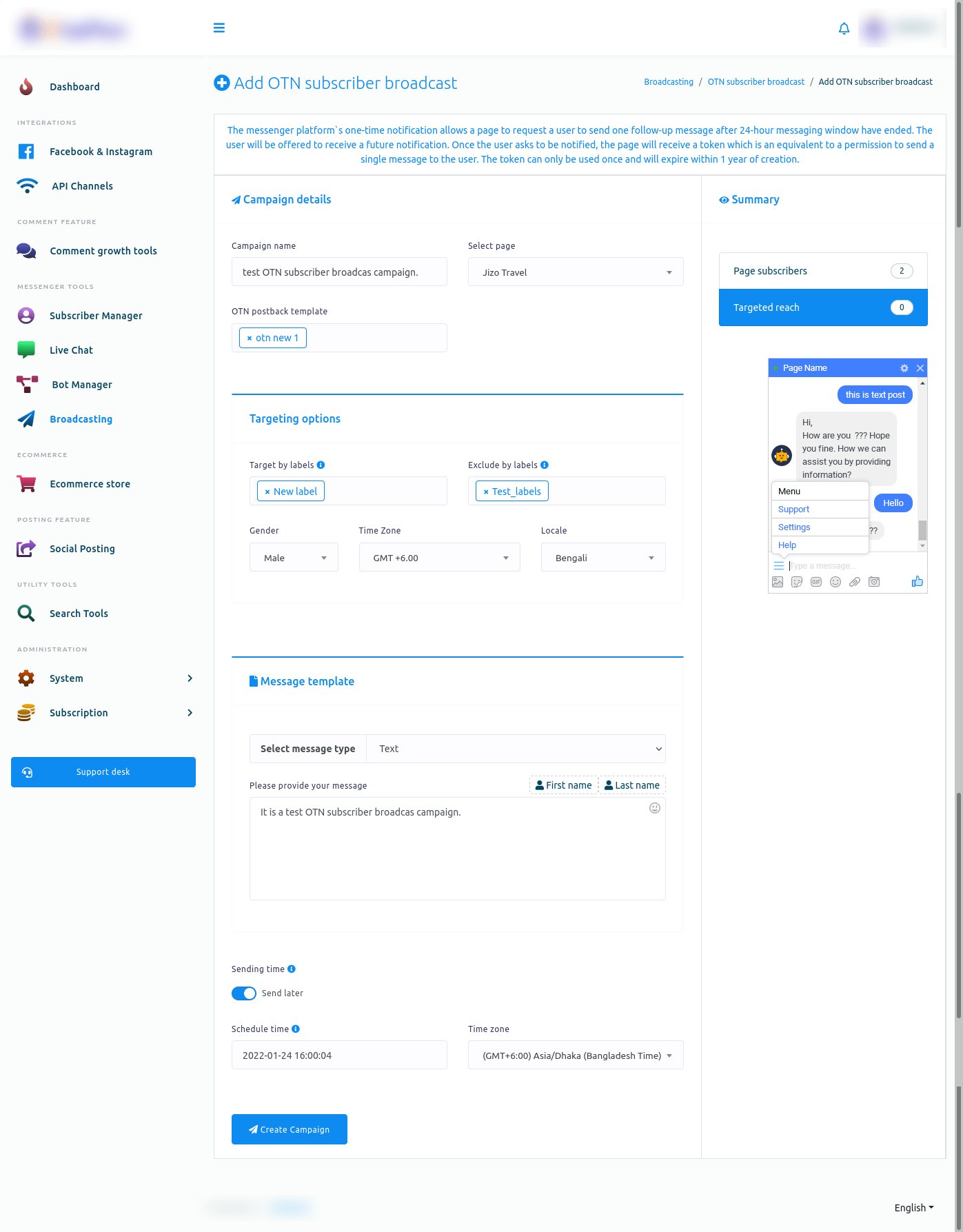
Task: Click the Campaign name input field
Action: pos(339,272)
